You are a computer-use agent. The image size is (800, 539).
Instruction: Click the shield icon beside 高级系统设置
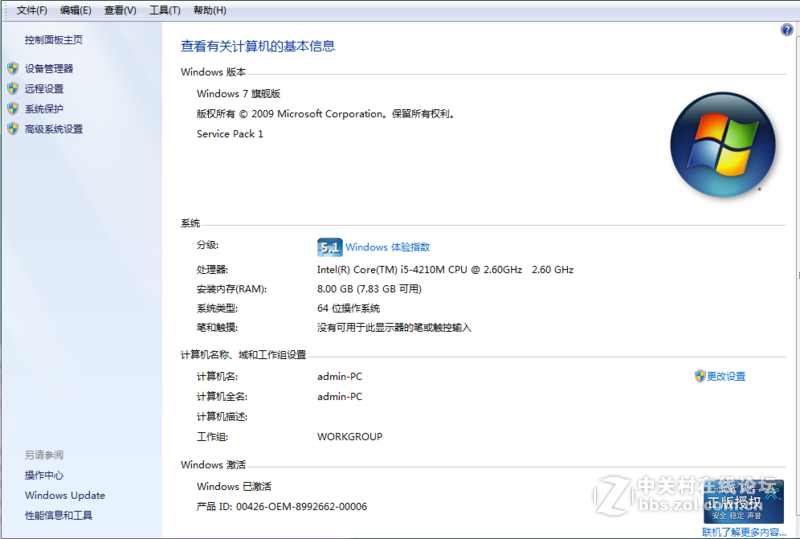13,129
